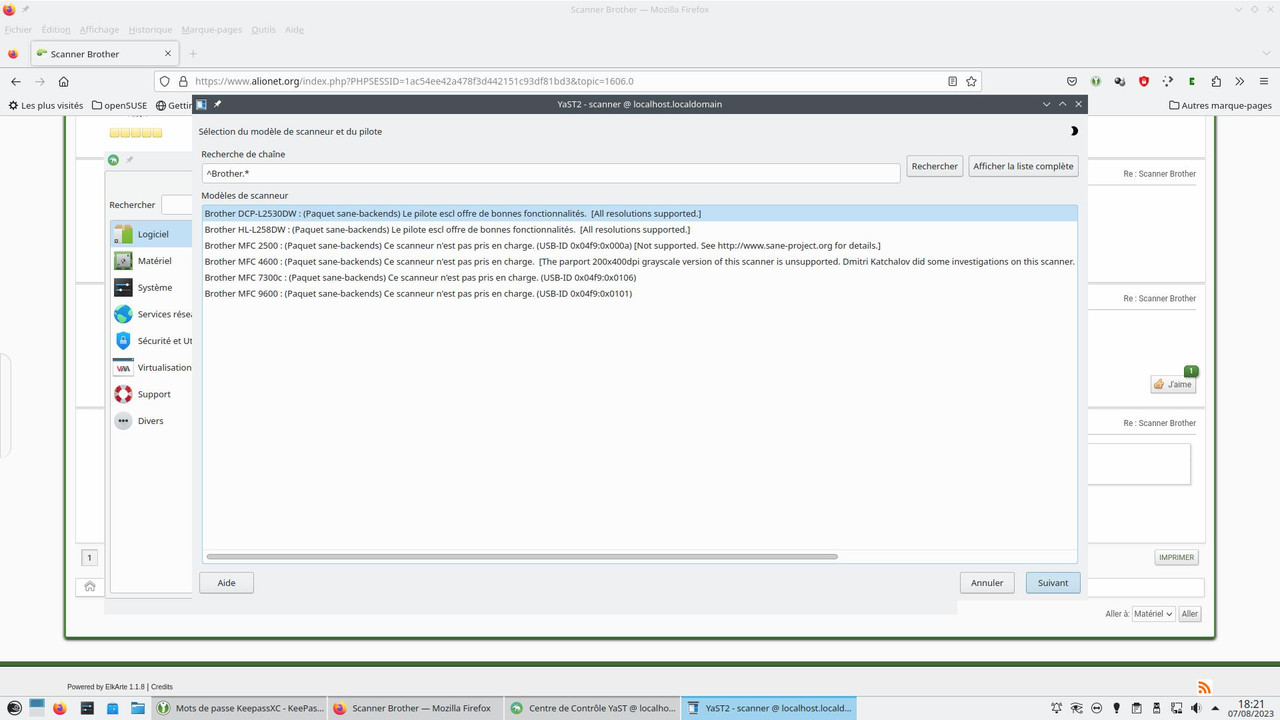Screen dimensions: 1280x720
Task: Select the Brother MFC 7300c row
Action: coord(640,278)
